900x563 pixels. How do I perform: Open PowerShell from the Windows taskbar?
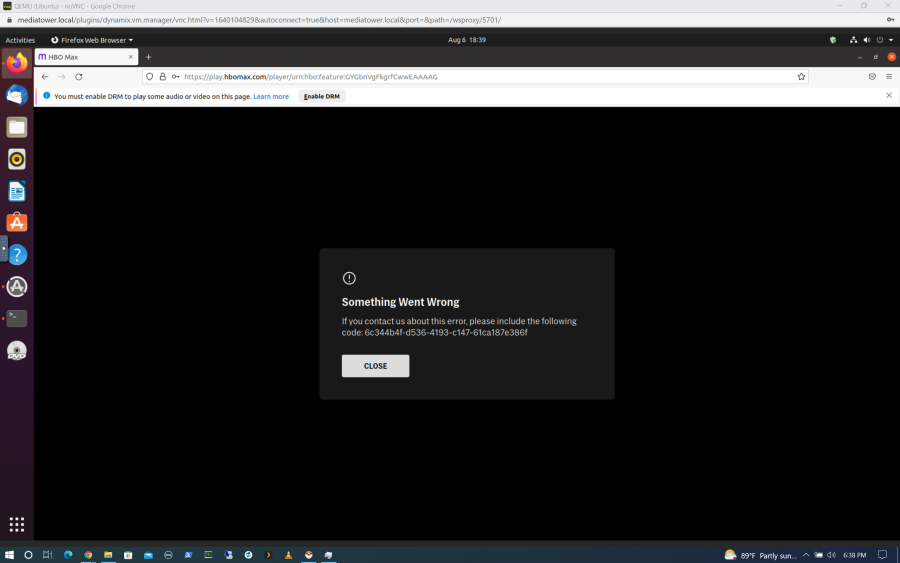(188, 555)
